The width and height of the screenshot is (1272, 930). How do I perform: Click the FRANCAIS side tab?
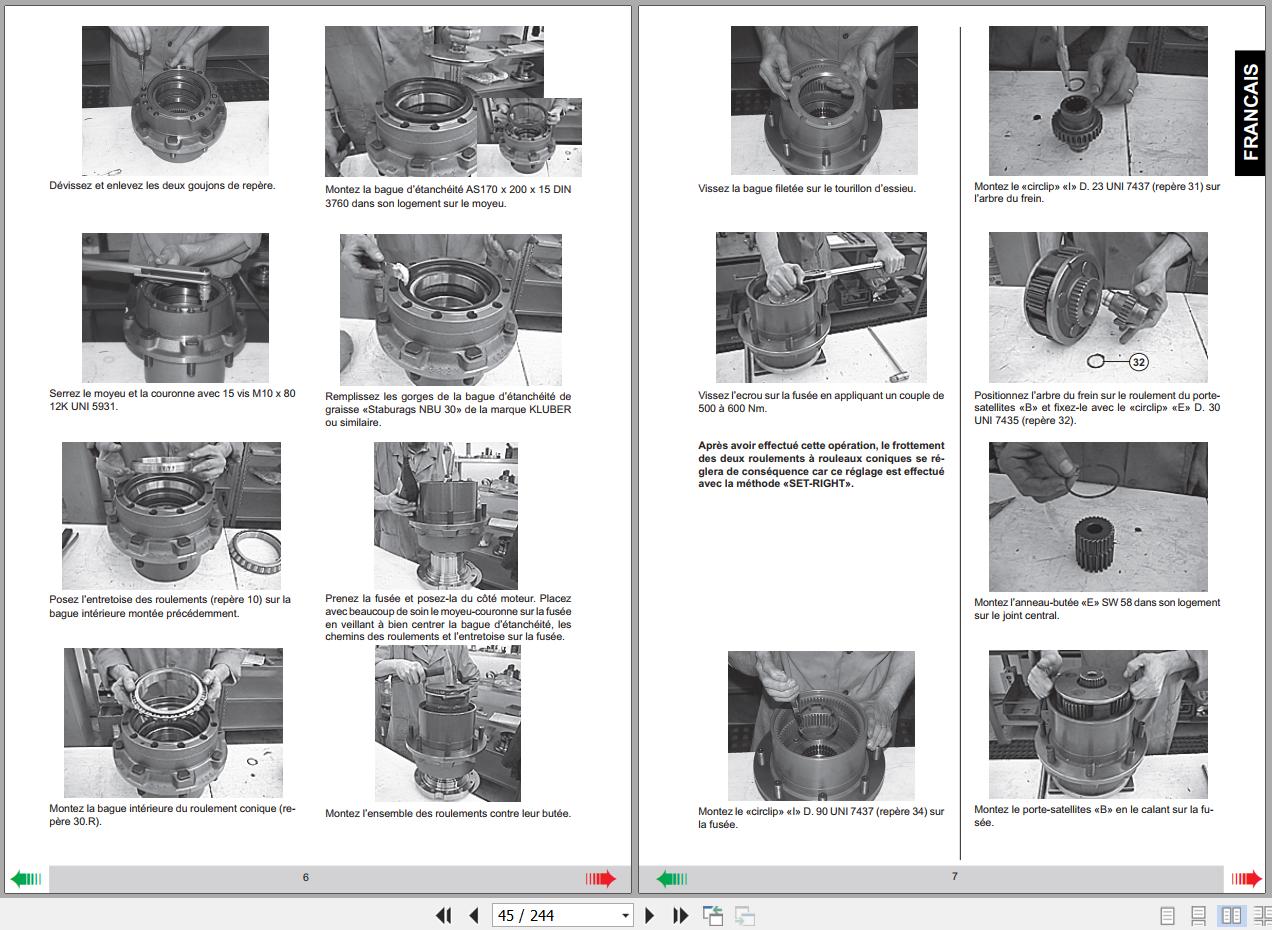point(1250,113)
